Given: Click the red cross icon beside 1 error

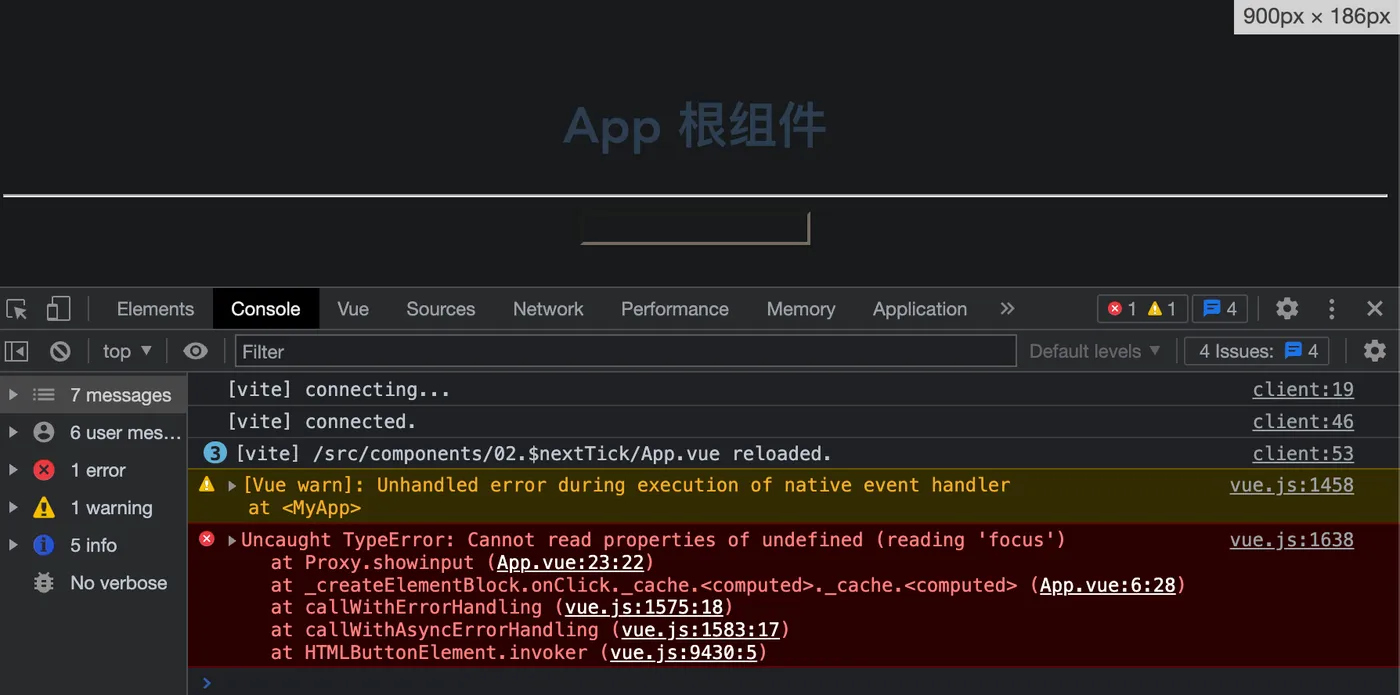Looking at the screenshot, I should 44,470.
